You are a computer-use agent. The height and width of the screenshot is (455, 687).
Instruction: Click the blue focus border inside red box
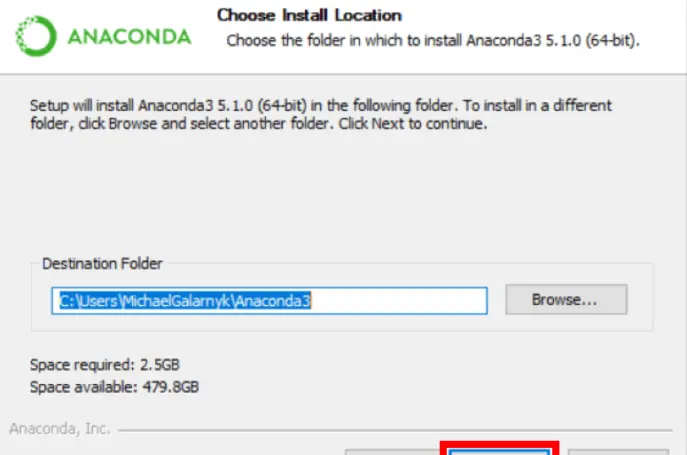tap(499, 451)
